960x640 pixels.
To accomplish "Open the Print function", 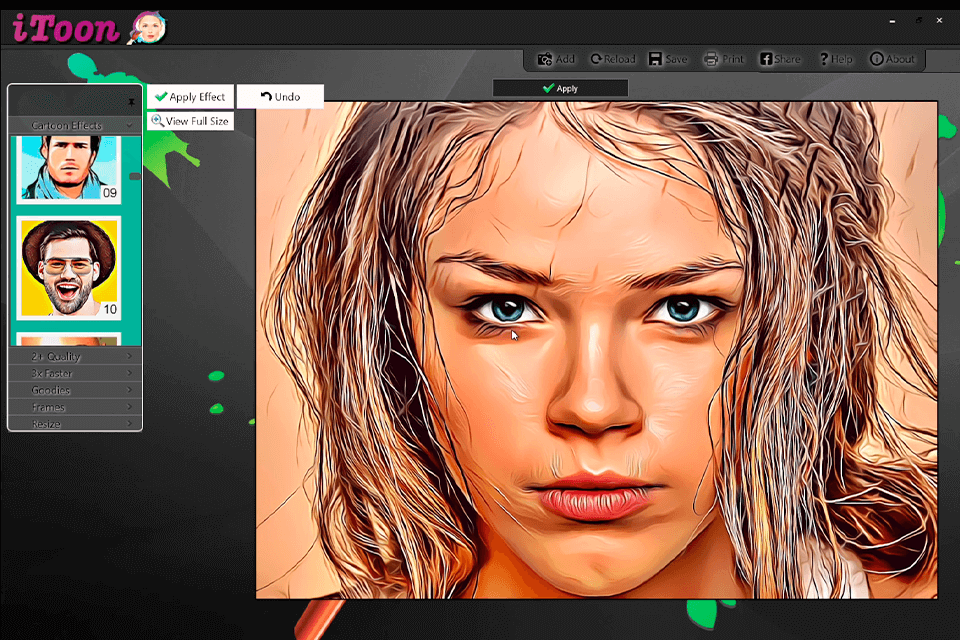I will (709, 58).
